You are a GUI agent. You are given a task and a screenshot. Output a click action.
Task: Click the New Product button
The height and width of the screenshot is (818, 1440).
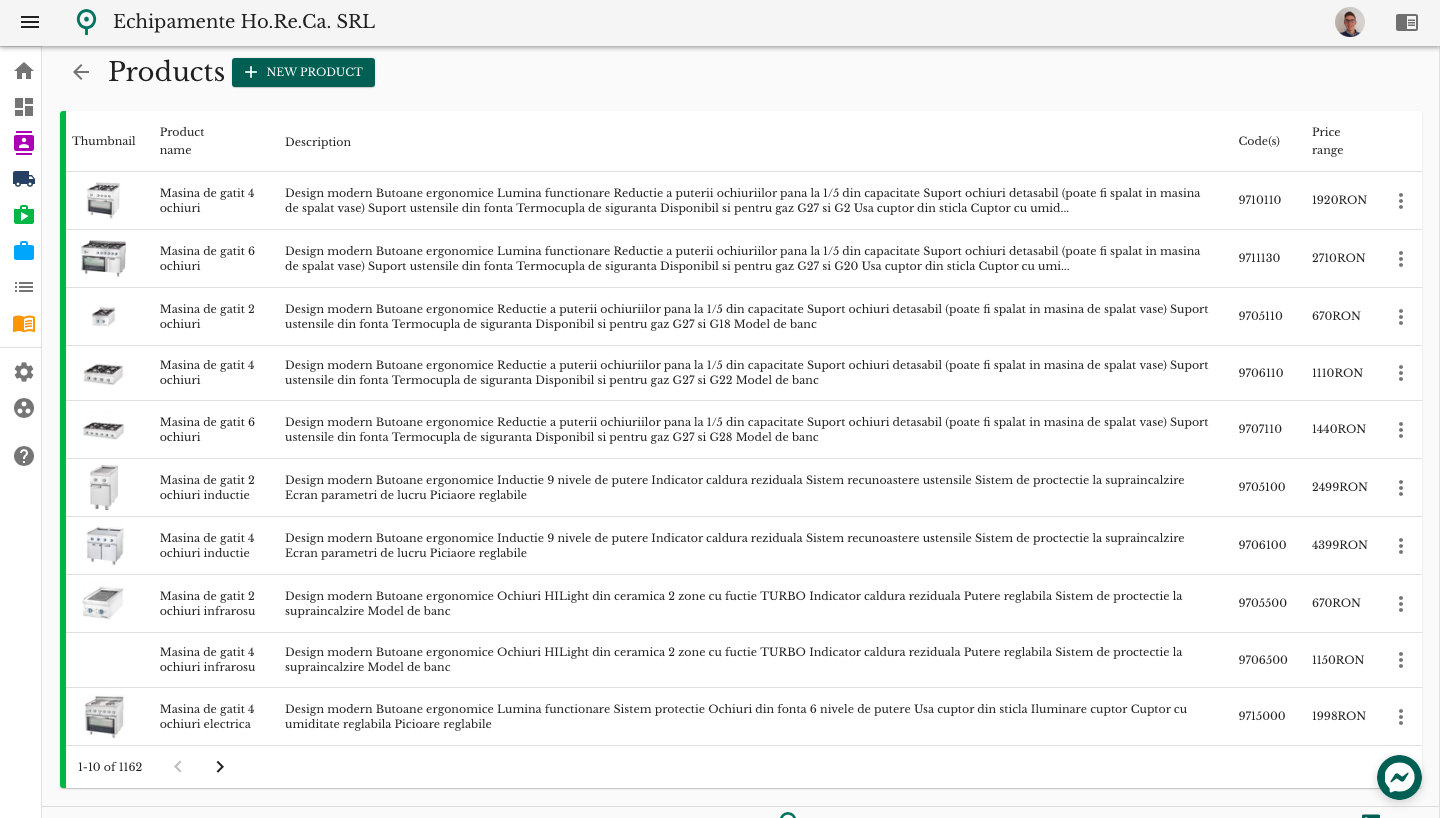(x=303, y=72)
